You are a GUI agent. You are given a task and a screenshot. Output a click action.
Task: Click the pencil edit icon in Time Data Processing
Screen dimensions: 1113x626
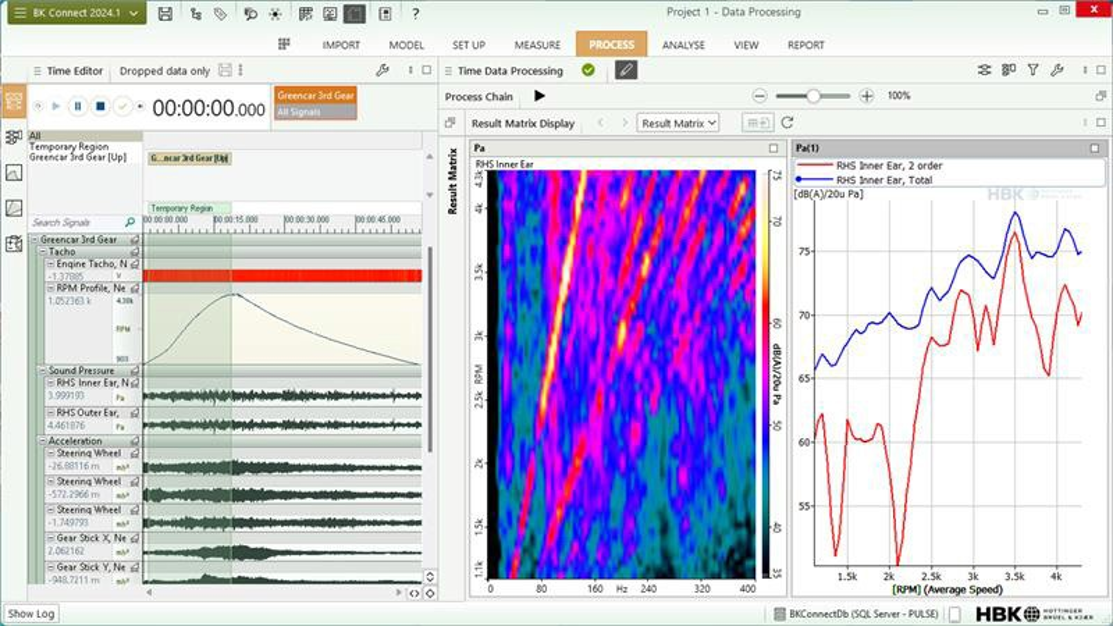pos(625,70)
